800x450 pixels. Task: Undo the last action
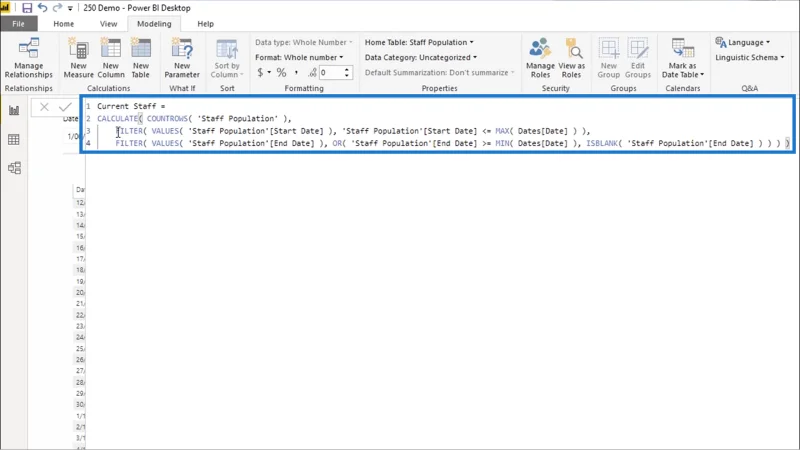pyautogui.click(x=42, y=8)
